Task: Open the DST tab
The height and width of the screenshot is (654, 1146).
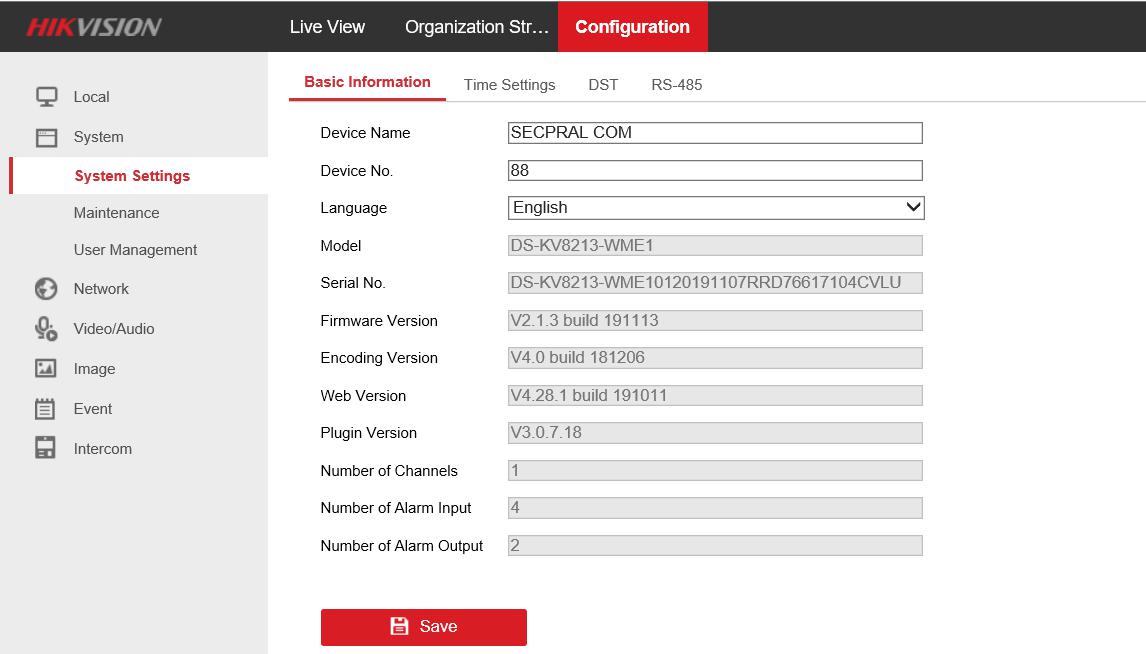Action: [603, 85]
